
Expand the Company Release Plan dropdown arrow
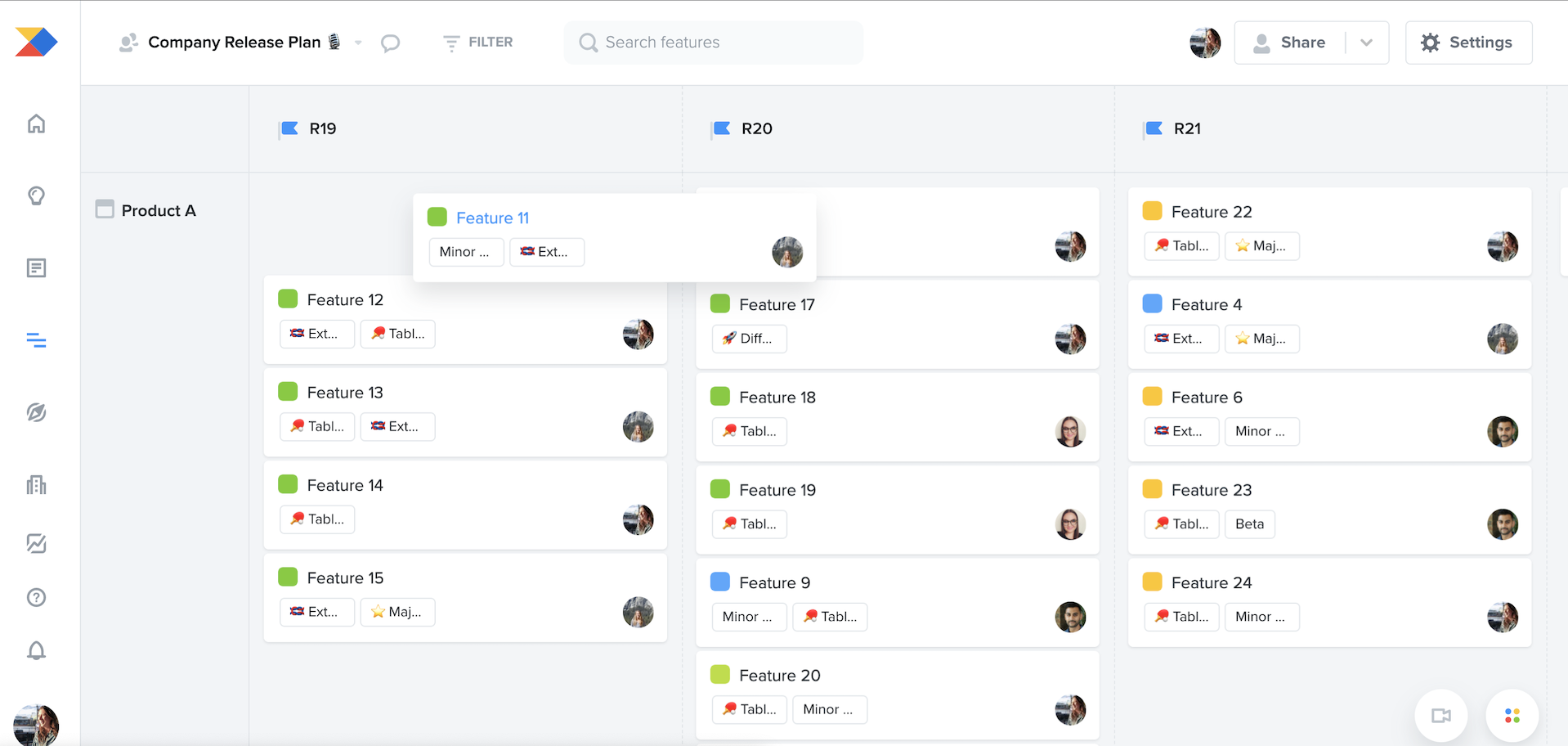click(358, 43)
